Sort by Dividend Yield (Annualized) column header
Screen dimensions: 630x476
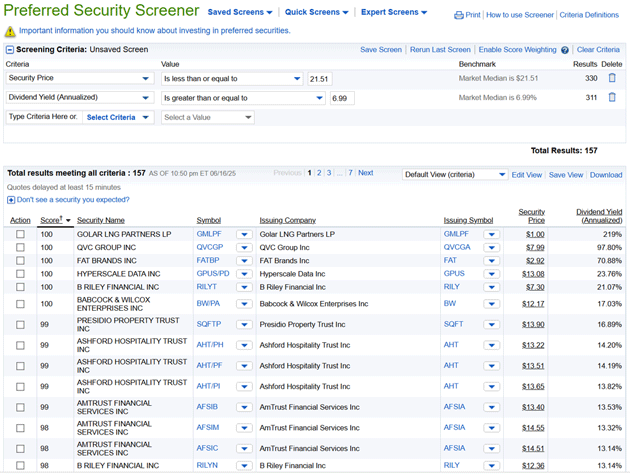[599, 217]
